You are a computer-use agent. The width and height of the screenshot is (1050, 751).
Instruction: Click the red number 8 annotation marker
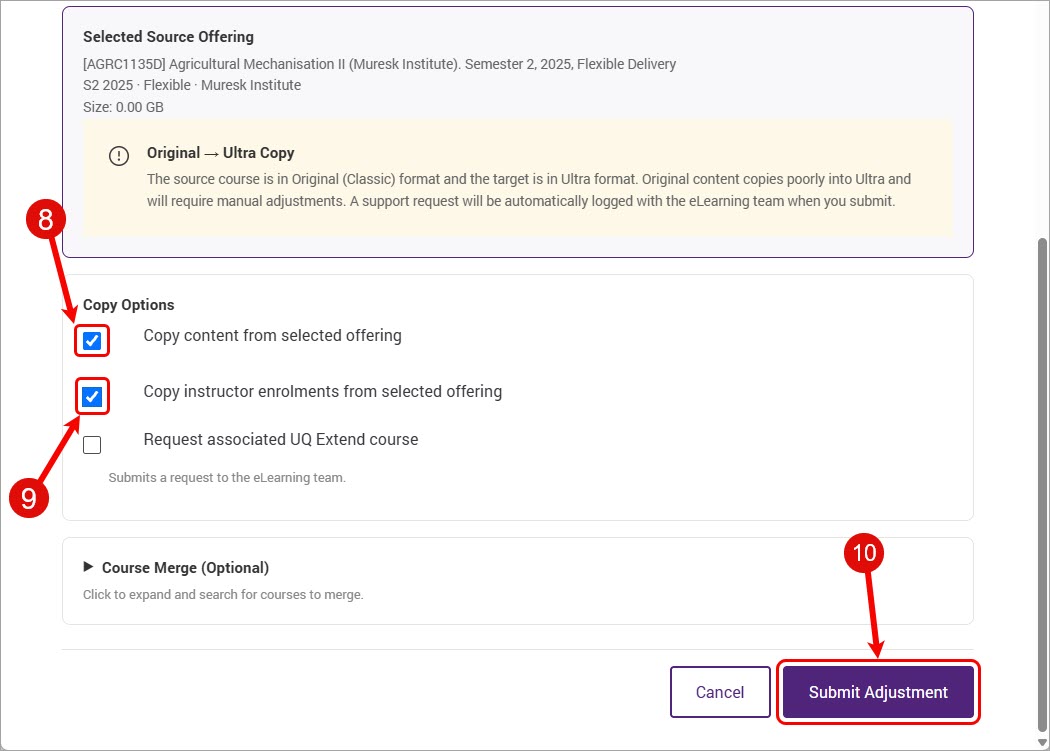46,220
